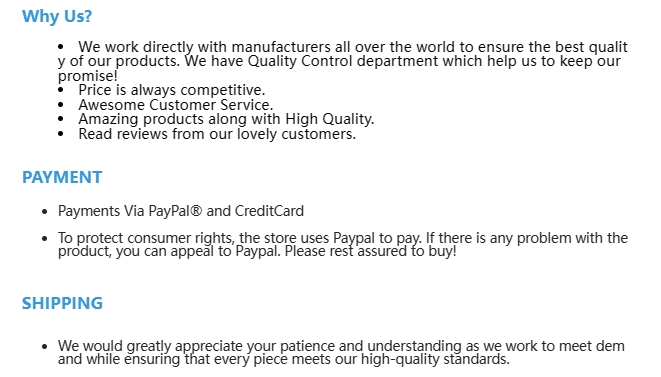The width and height of the screenshot is (661, 377).
Task: Click the bullet before 'Amazing products'
Action: click(x=61, y=119)
